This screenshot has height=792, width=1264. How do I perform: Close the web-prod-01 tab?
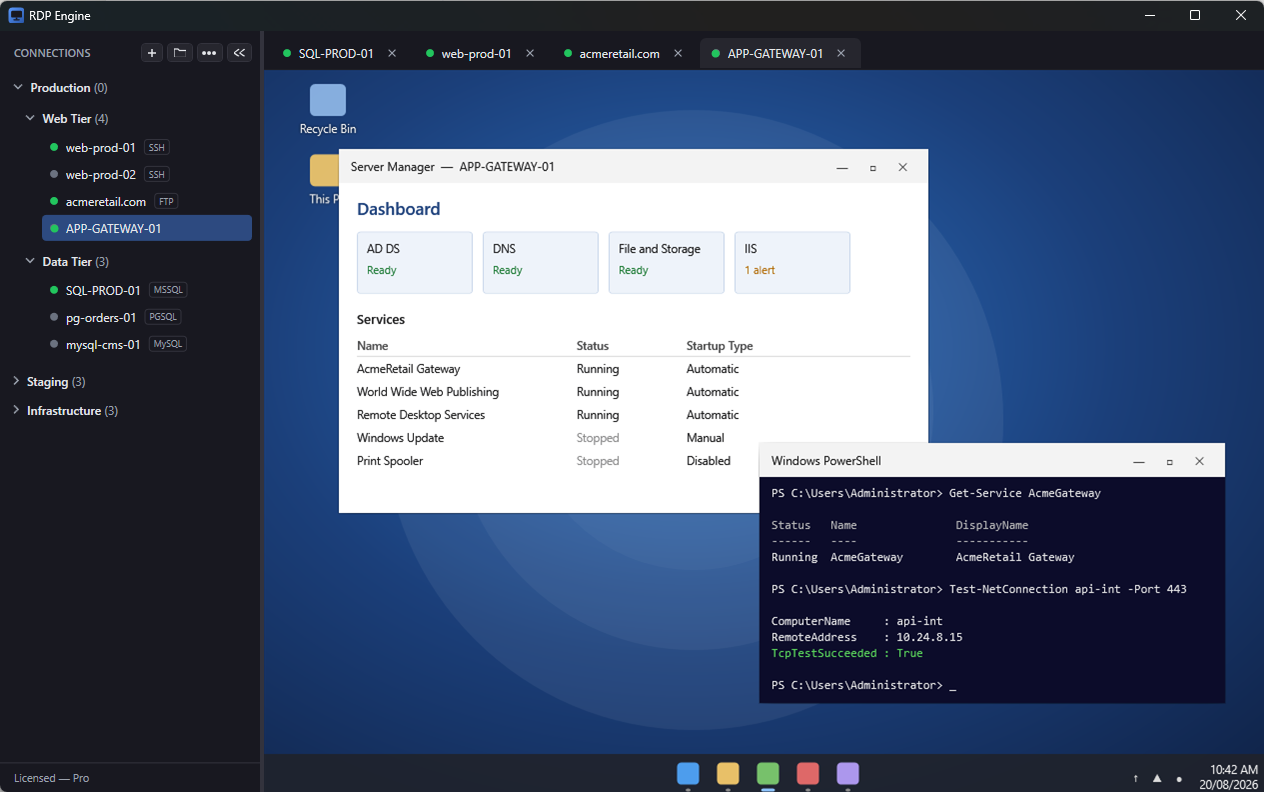tap(530, 53)
